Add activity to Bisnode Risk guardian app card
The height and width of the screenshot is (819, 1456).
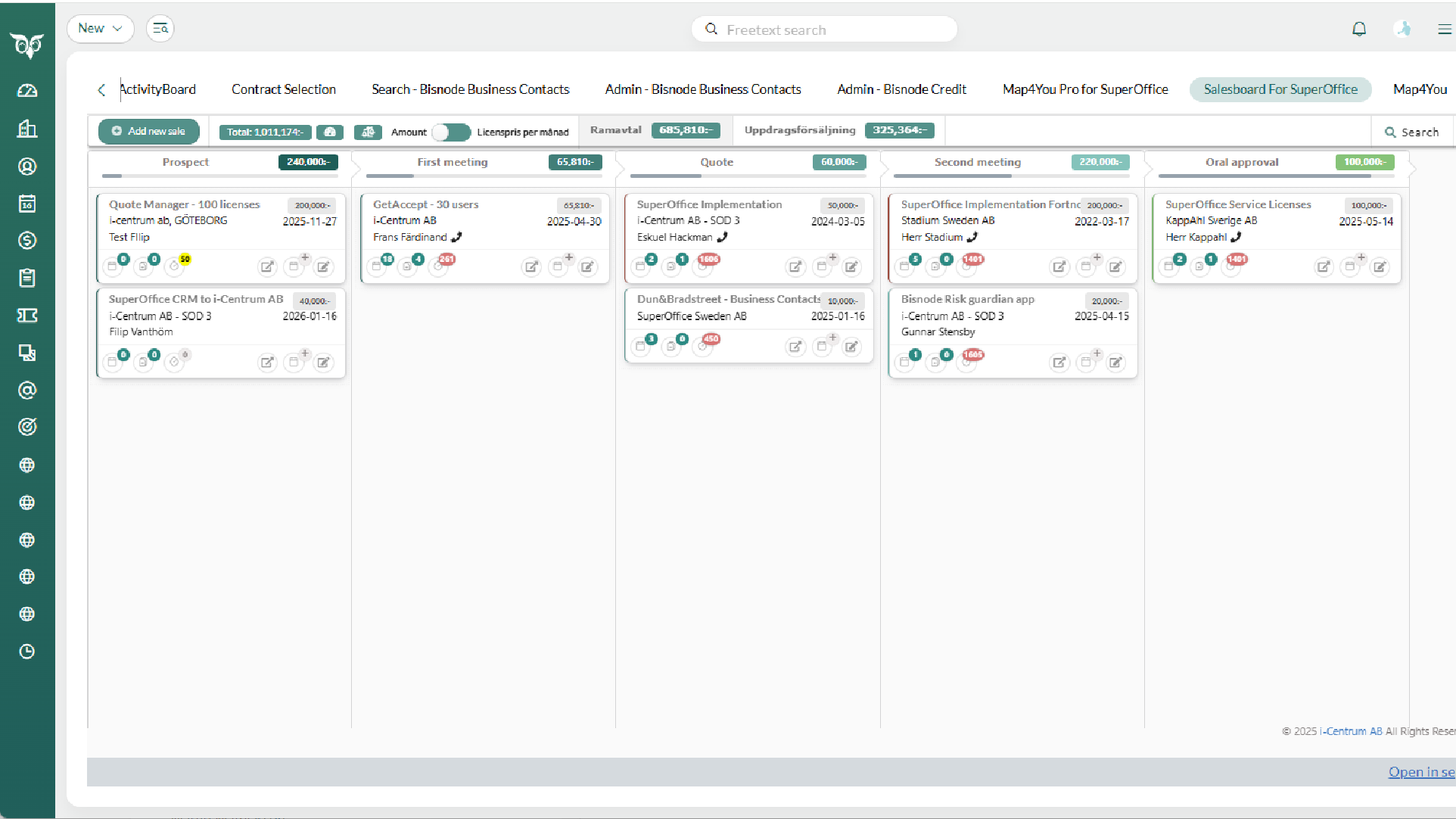1087,362
